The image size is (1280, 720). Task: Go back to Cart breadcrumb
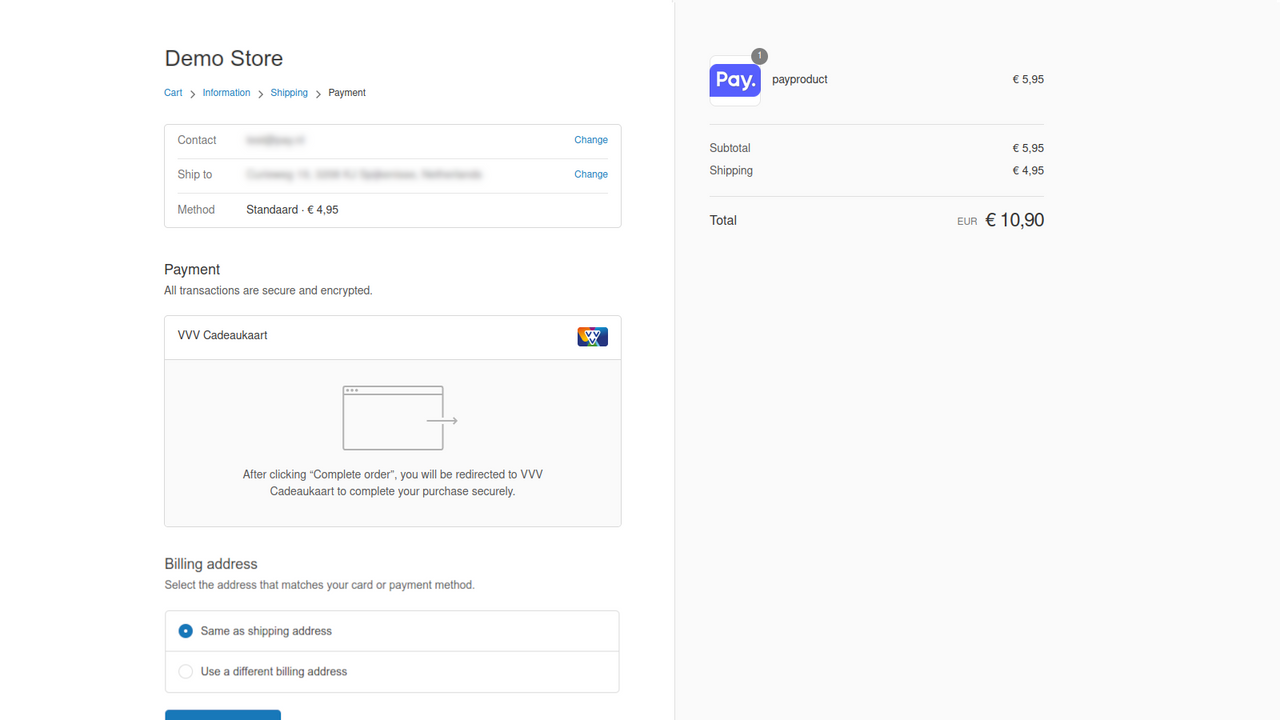[173, 93]
